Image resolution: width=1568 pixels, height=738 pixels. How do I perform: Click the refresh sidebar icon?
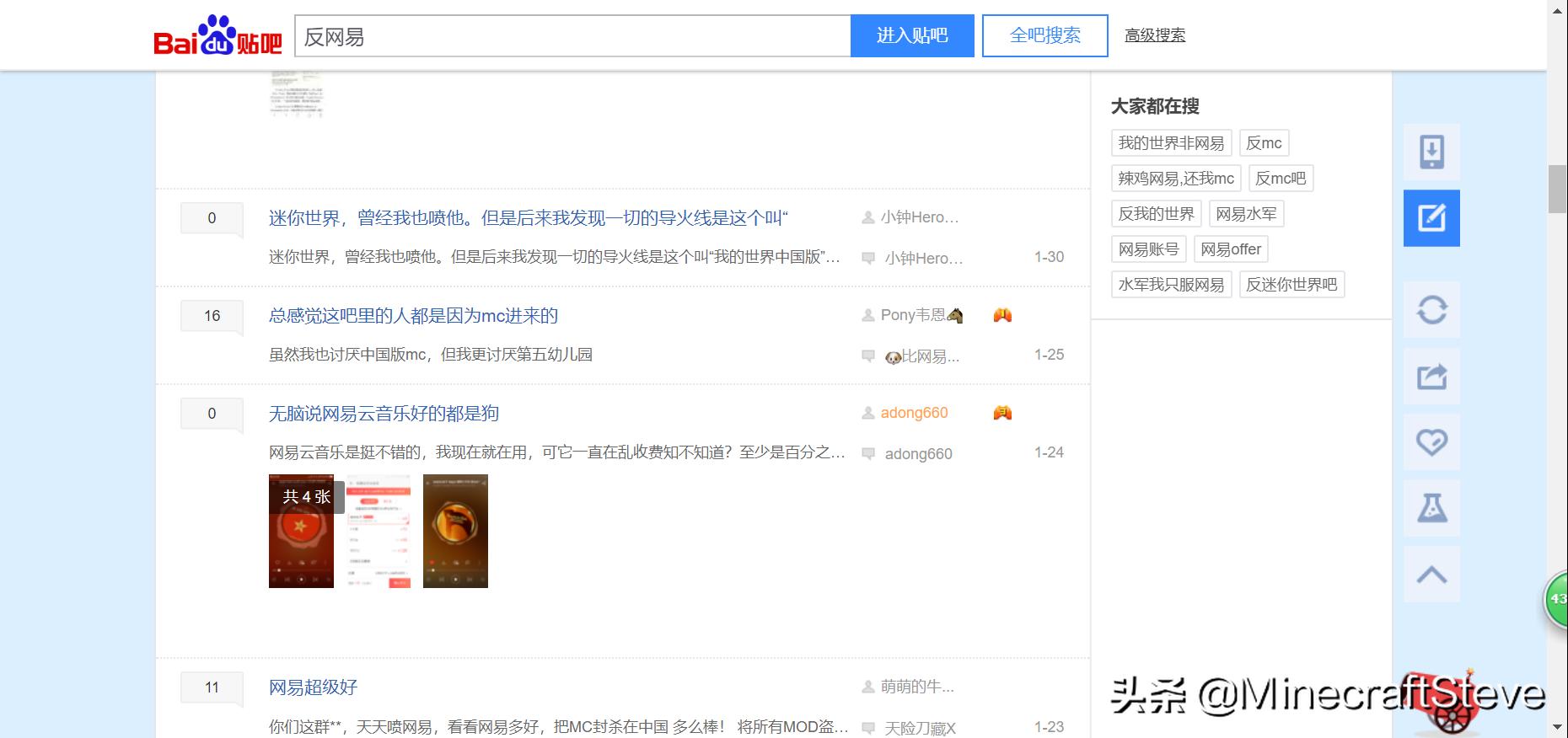click(1431, 309)
